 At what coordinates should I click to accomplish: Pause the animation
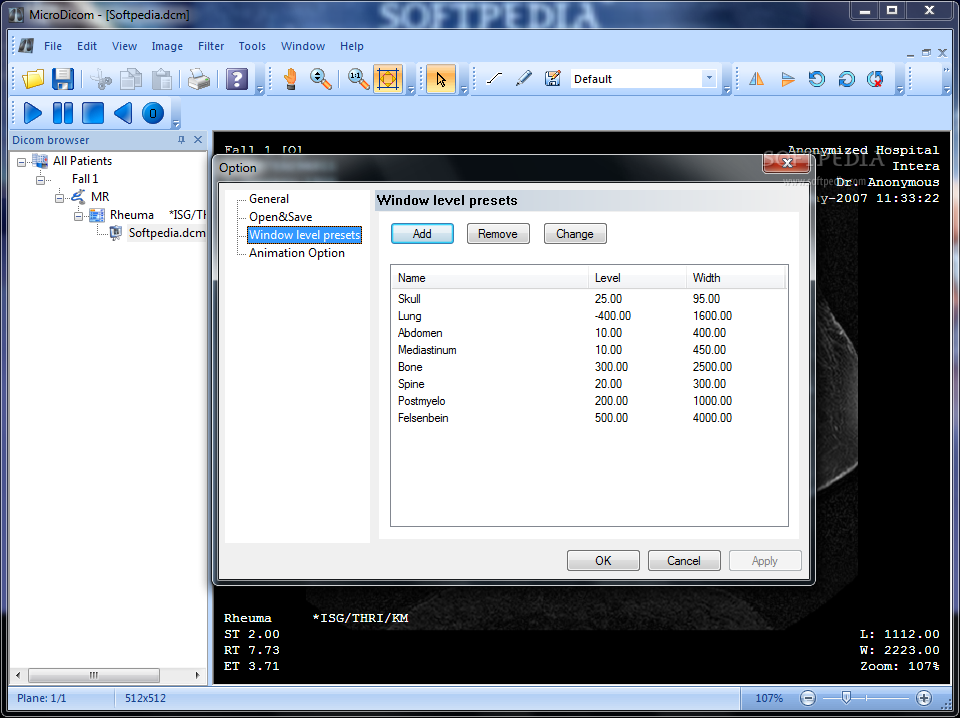click(x=62, y=113)
